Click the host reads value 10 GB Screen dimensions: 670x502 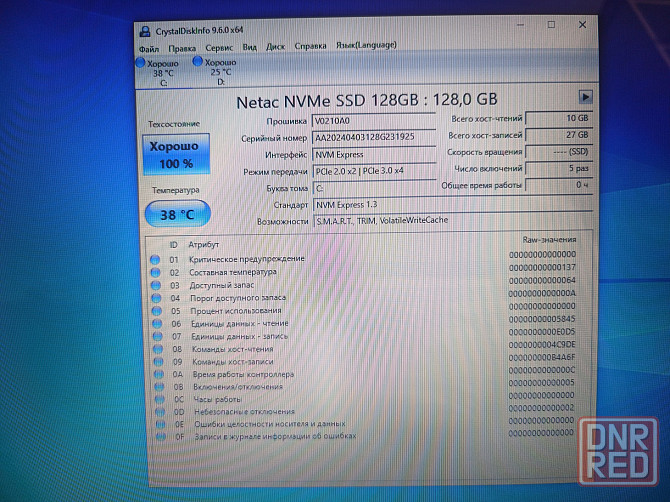(558, 118)
